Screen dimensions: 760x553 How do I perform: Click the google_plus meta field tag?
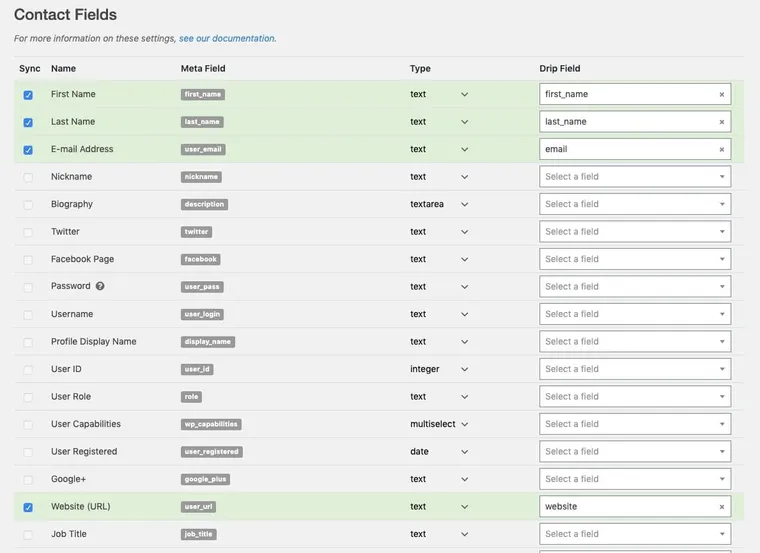click(x=206, y=479)
